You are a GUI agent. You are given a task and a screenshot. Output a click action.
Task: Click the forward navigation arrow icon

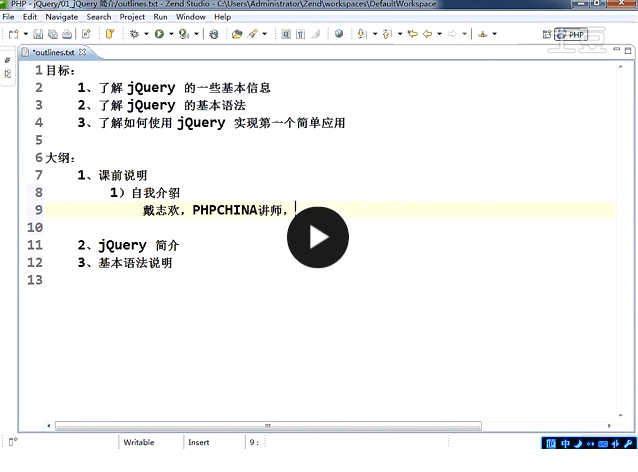pos(451,34)
